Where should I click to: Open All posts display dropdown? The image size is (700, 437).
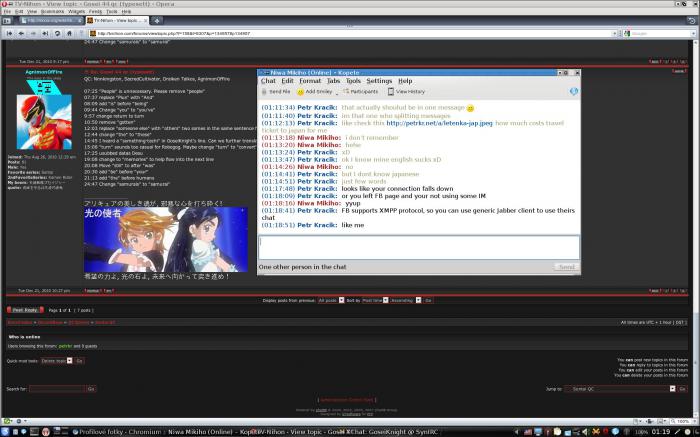pyautogui.click(x=331, y=300)
